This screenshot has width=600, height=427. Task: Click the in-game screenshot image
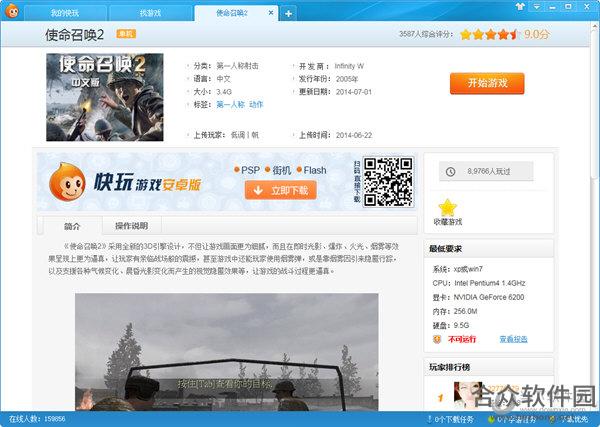[227, 352]
